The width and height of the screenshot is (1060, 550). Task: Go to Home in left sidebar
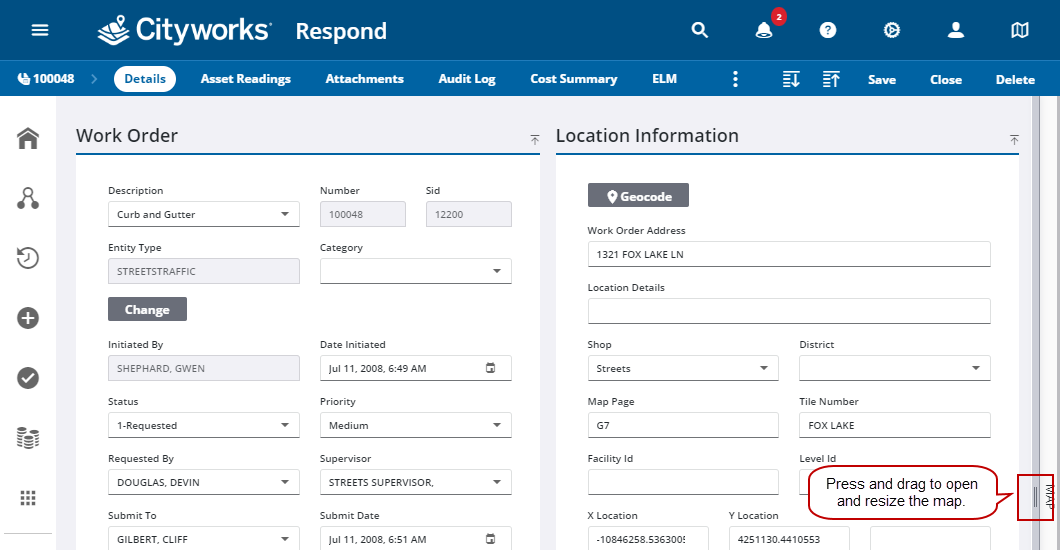click(x=28, y=139)
